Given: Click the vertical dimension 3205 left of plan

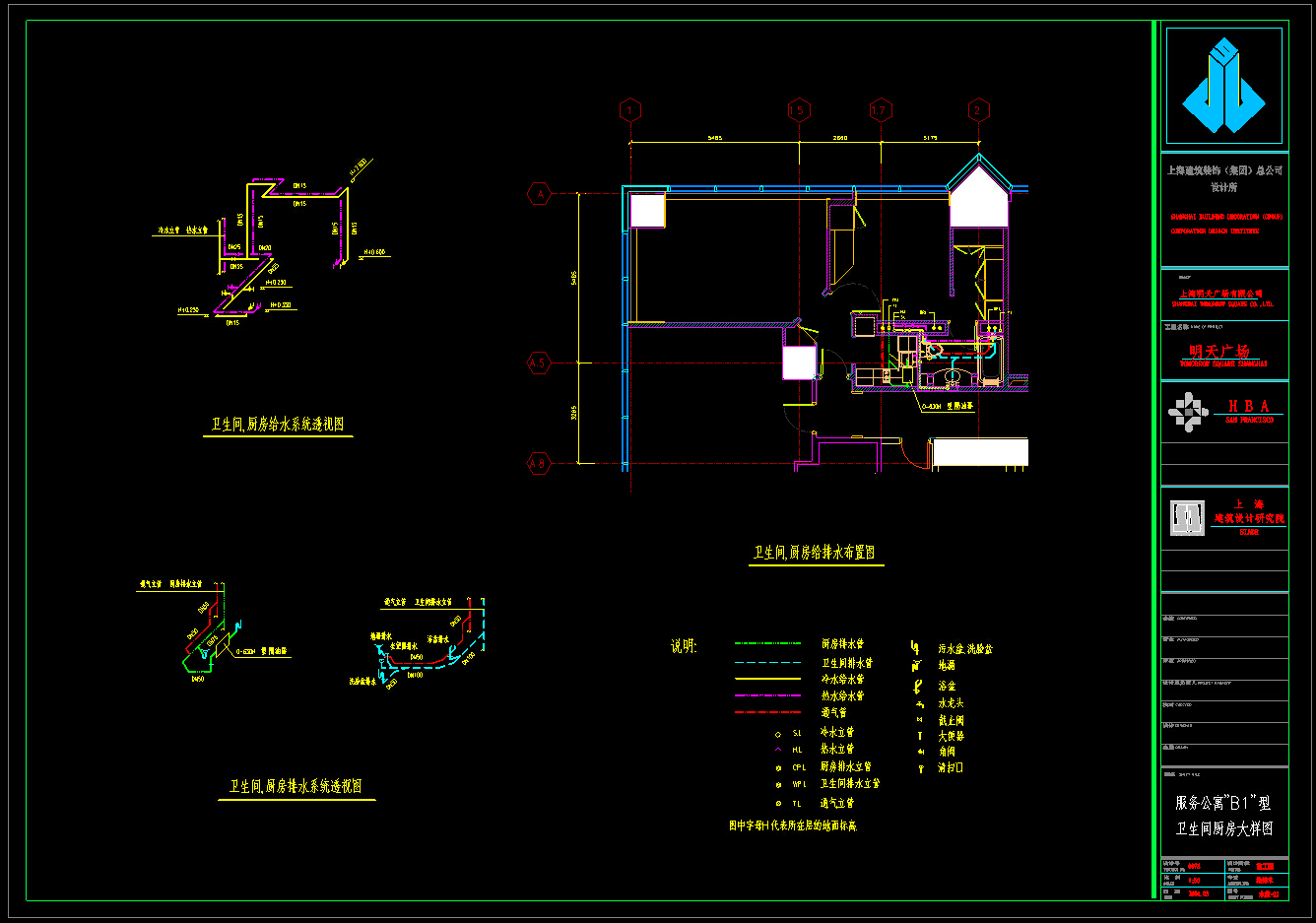Looking at the screenshot, I should click(x=574, y=412).
